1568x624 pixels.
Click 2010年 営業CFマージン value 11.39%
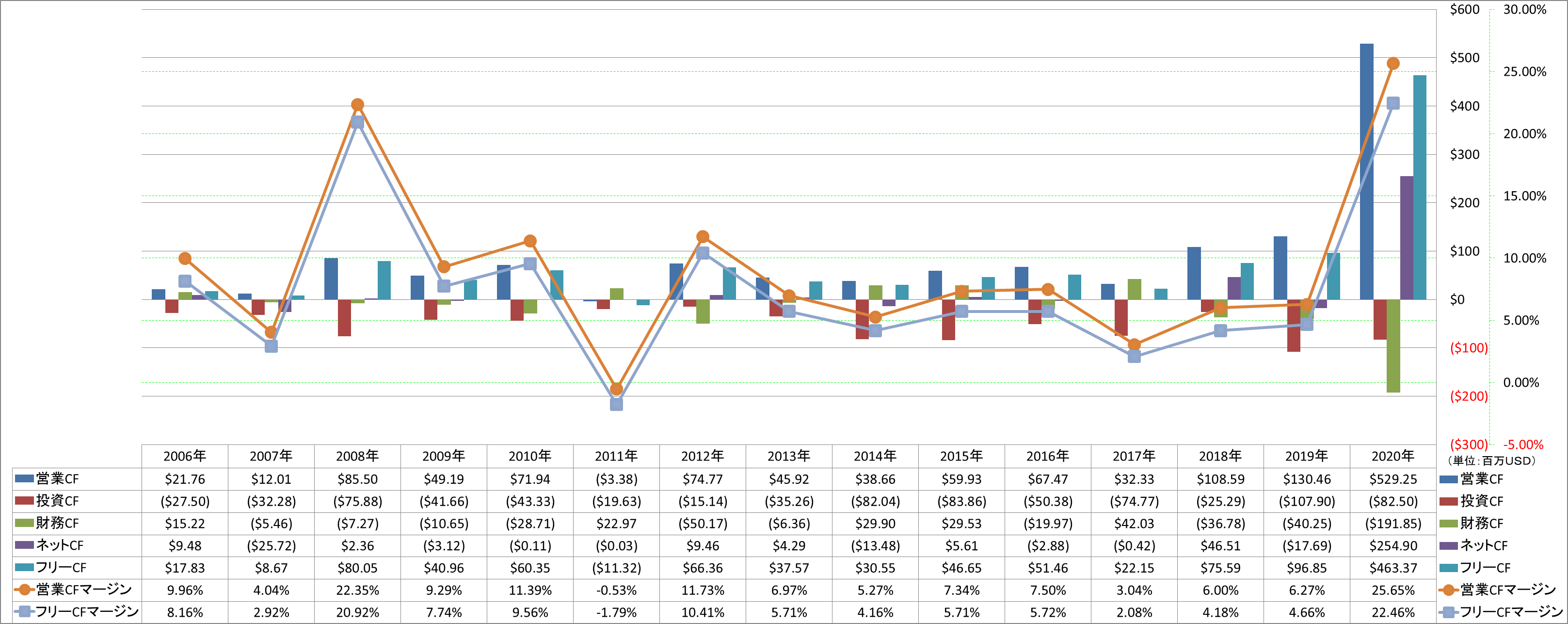point(530,590)
